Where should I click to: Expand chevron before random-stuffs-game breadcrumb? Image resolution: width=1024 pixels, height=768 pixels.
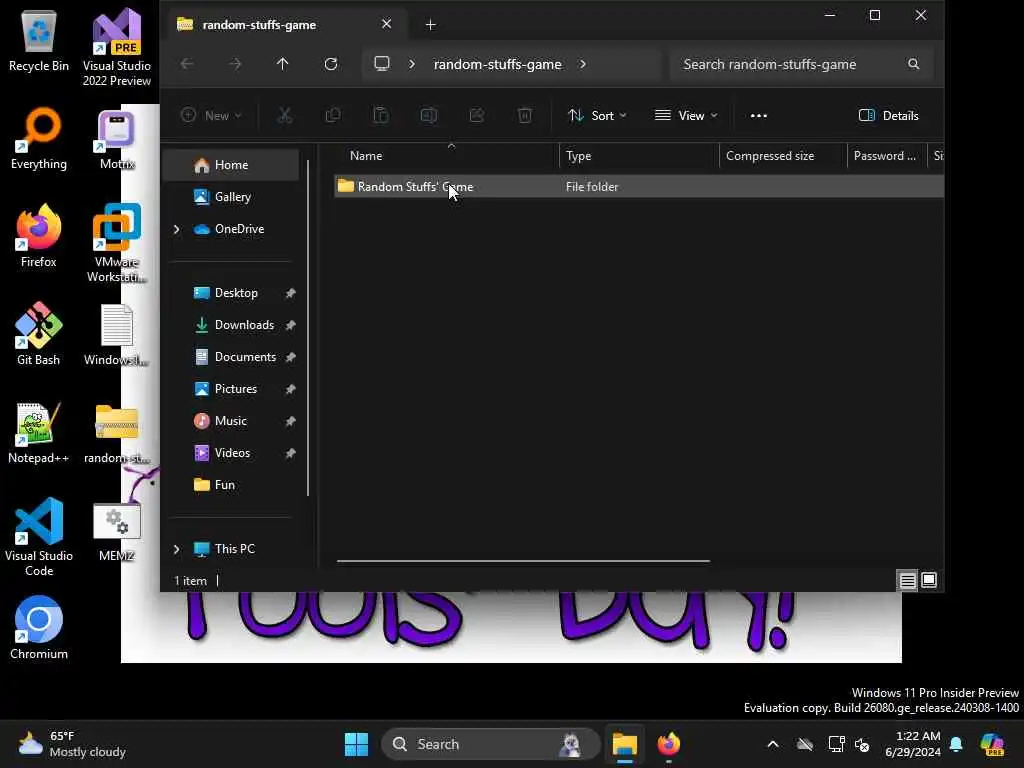[x=412, y=64]
